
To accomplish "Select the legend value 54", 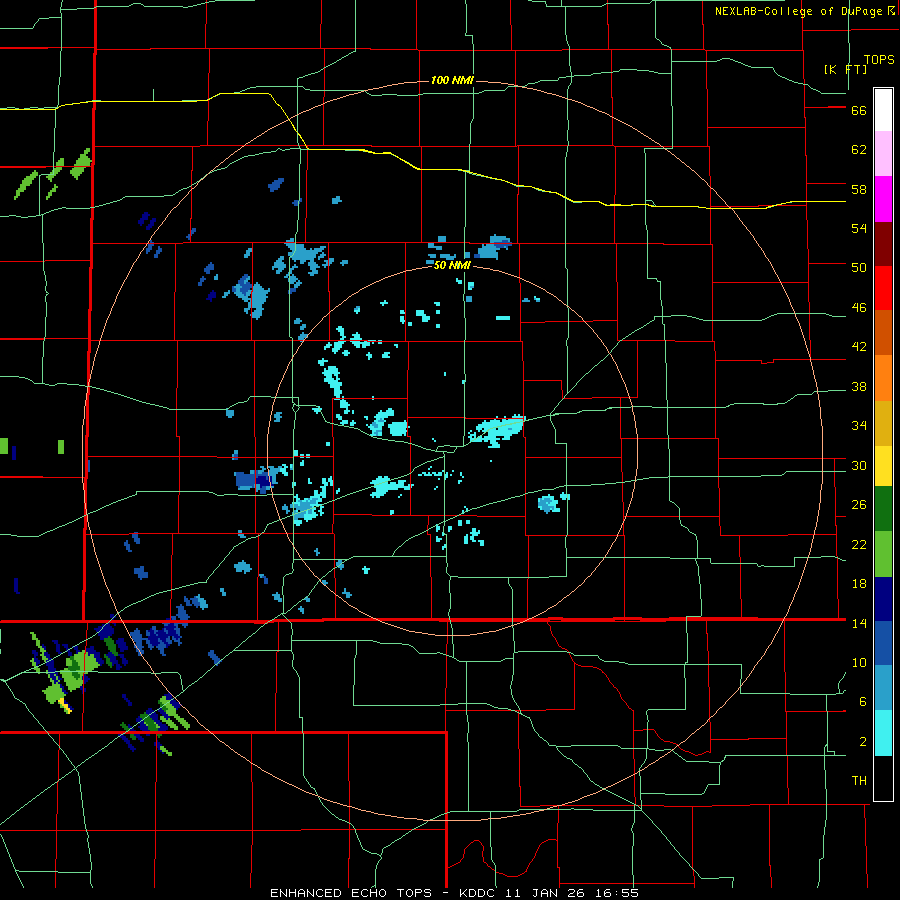I will tap(859, 228).
